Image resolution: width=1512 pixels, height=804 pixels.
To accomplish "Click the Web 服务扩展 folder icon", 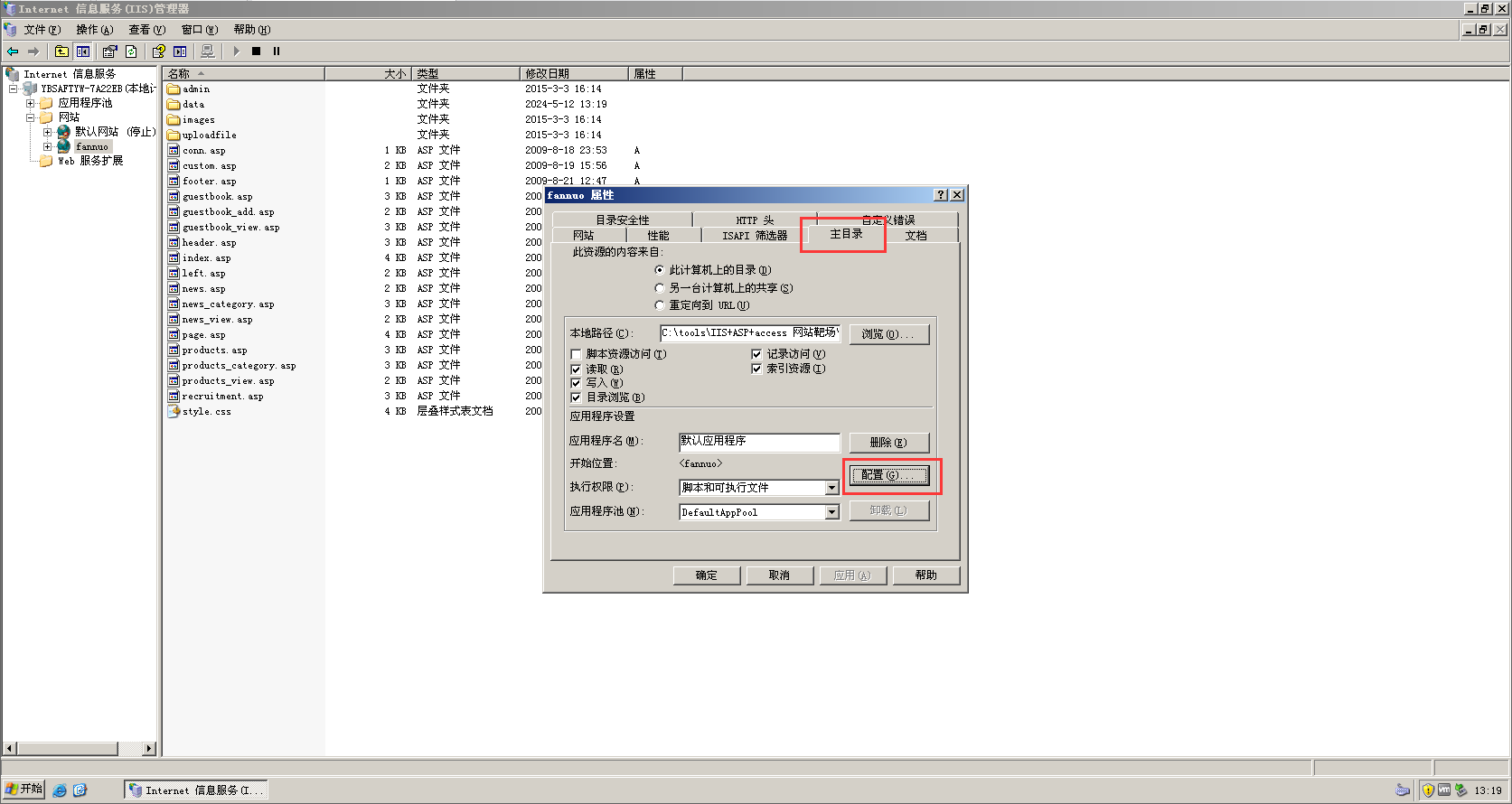I will click(46, 161).
